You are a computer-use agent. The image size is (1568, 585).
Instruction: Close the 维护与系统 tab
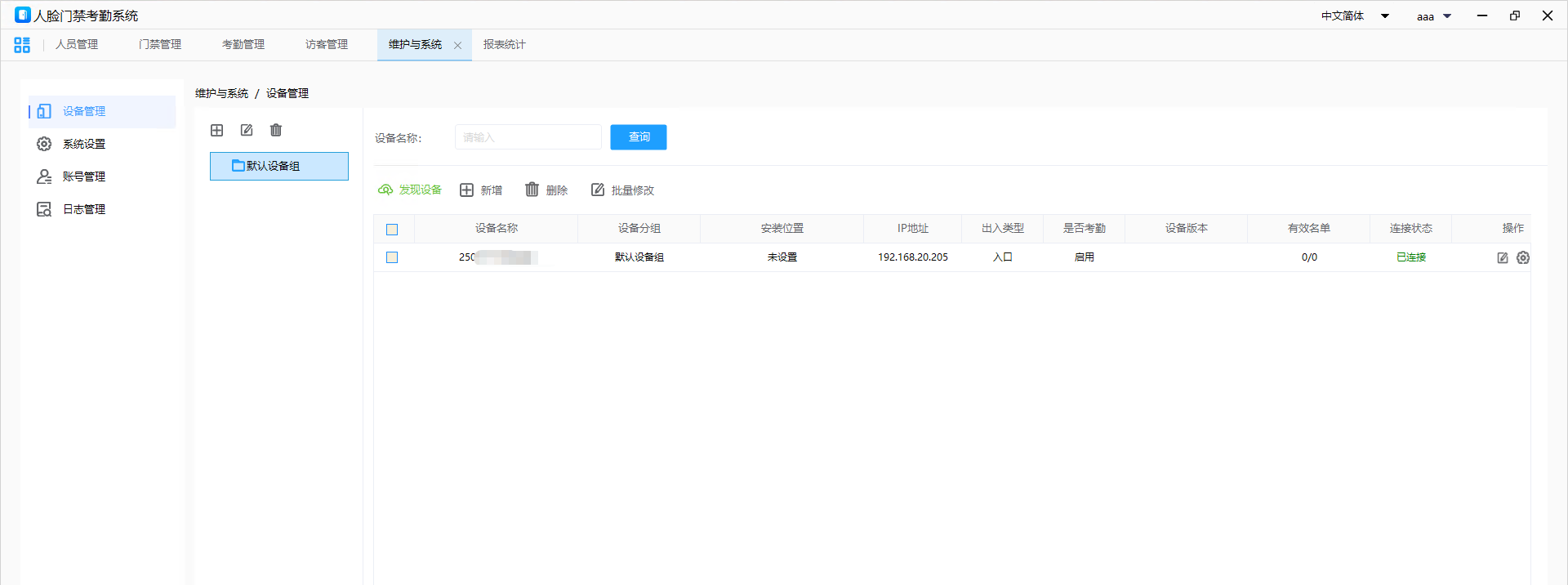(457, 46)
